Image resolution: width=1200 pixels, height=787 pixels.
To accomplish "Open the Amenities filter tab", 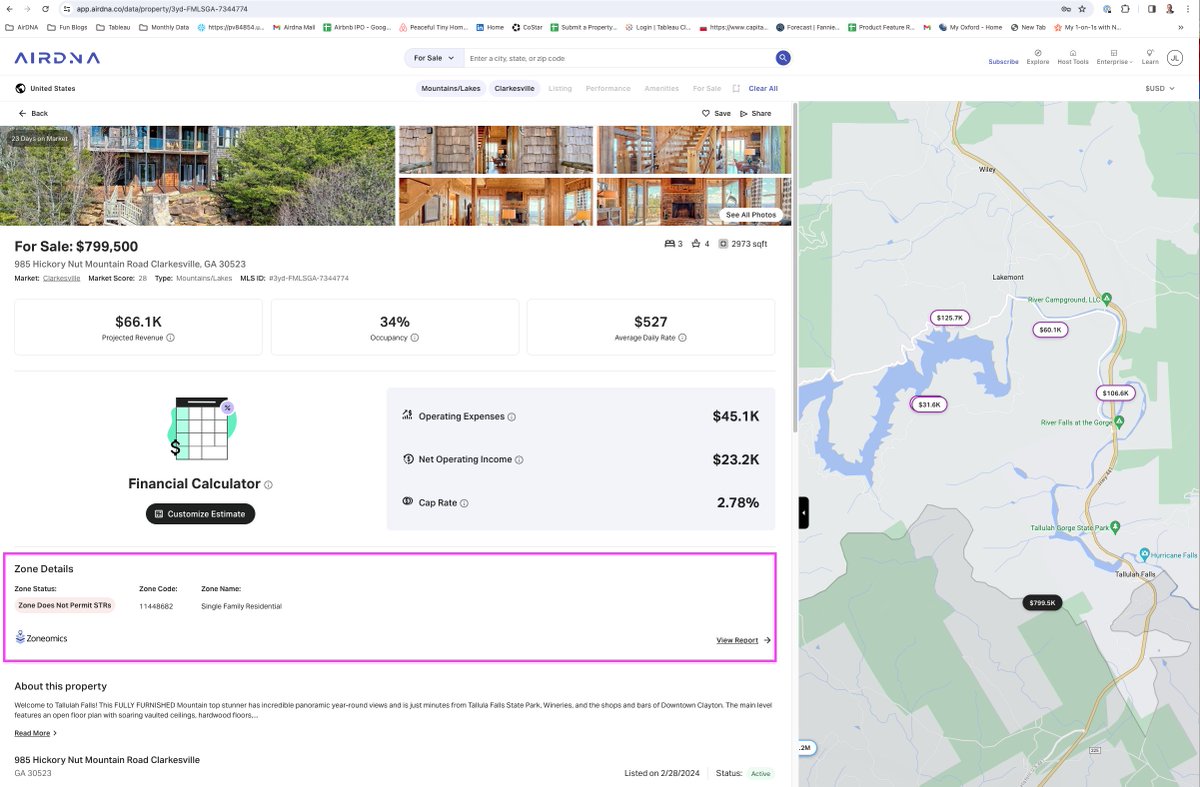I will [x=662, y=88].
